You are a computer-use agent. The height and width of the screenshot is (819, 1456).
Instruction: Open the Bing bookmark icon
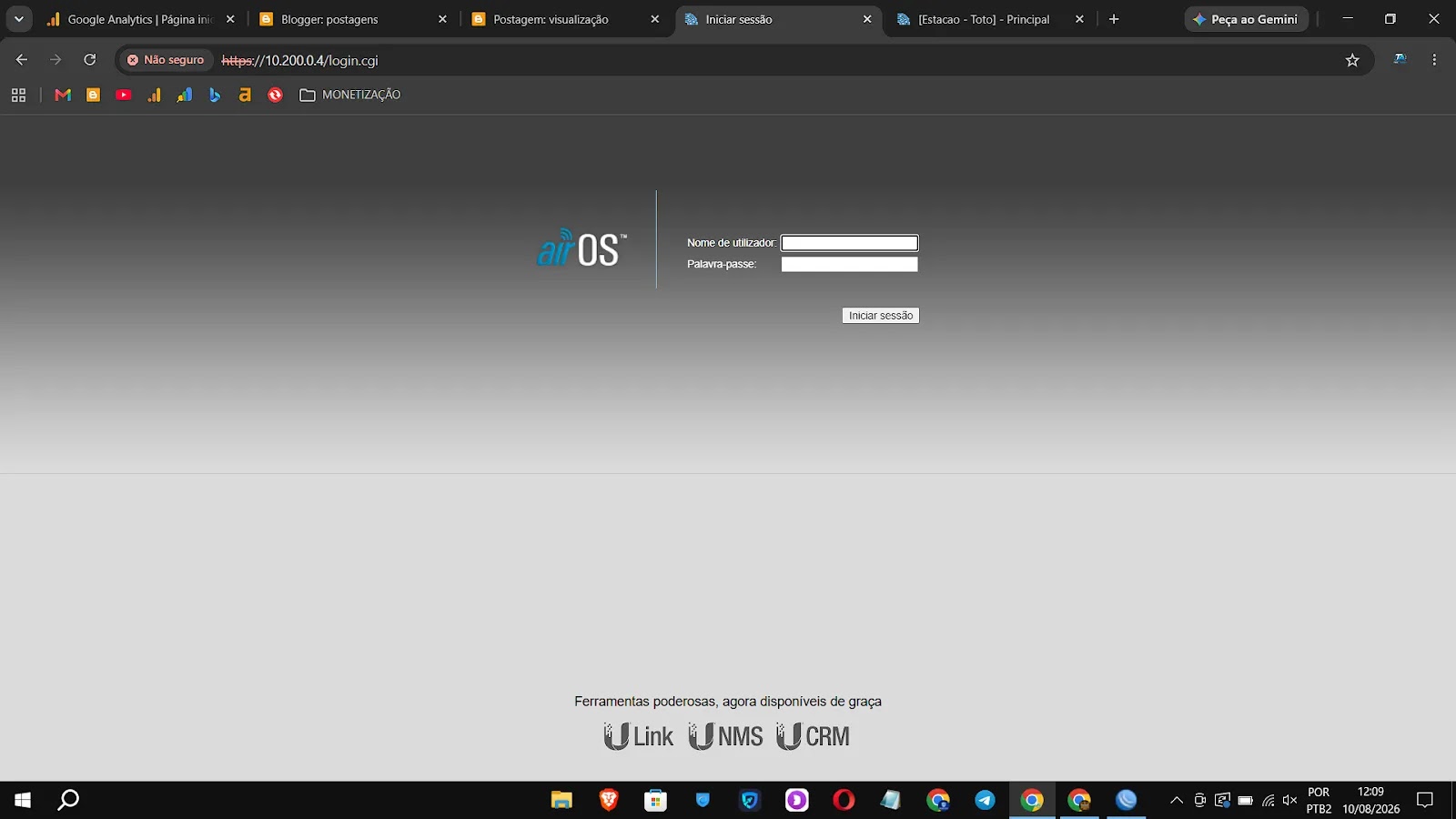point(215,95)
